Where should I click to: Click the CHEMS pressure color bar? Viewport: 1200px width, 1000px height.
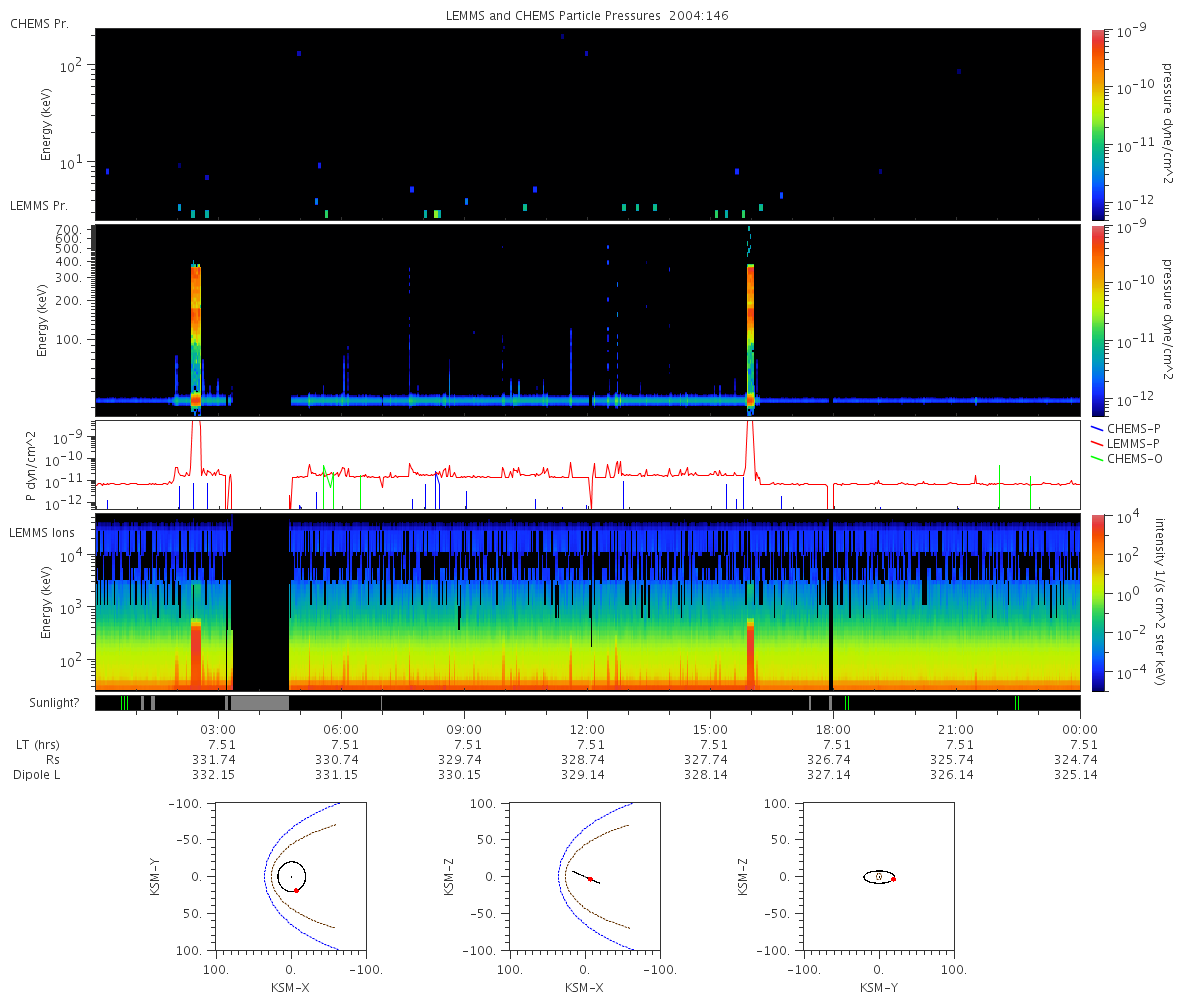click(x=1098, y=124)
